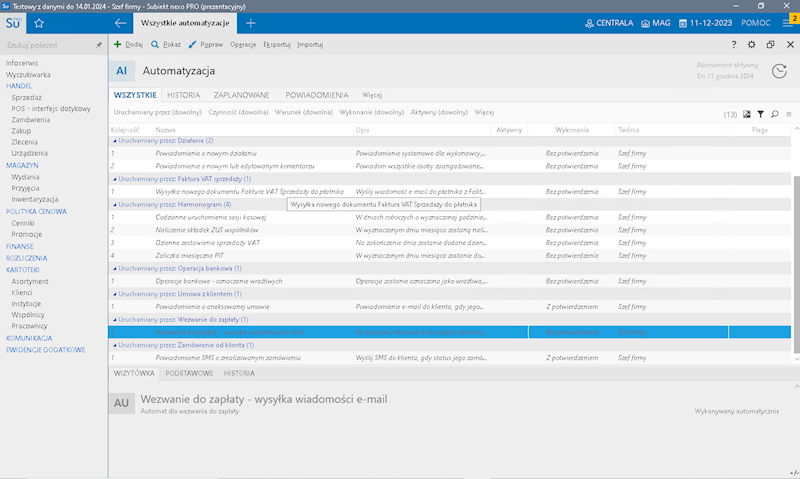Sort by the Flaga column header

pos(759,130)
